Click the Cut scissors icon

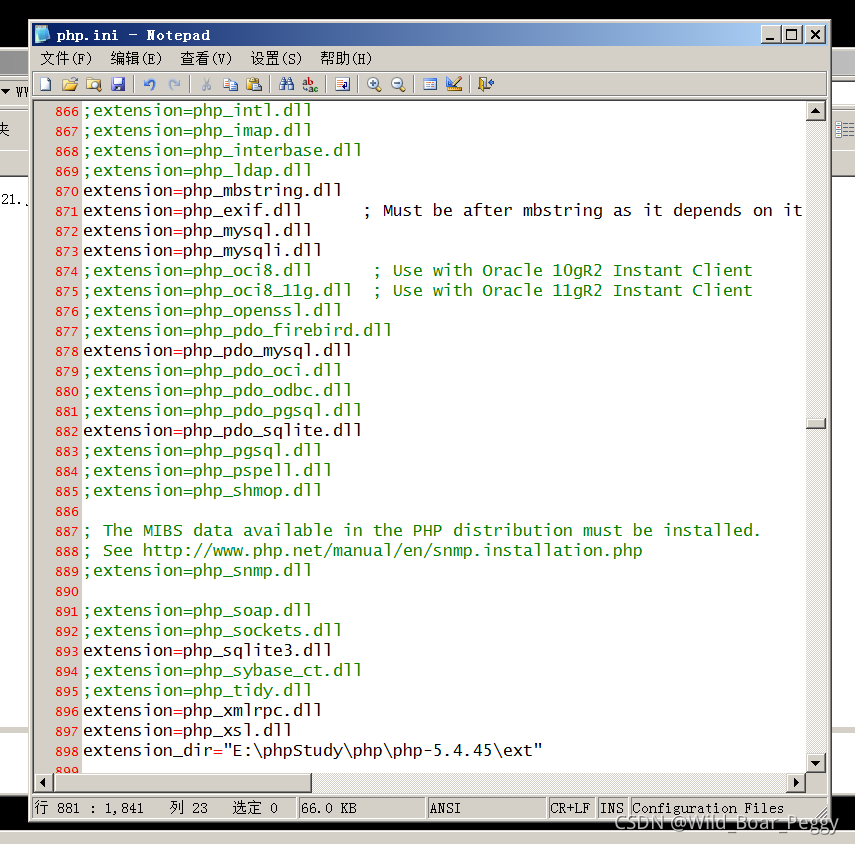[x=206, y=84]
